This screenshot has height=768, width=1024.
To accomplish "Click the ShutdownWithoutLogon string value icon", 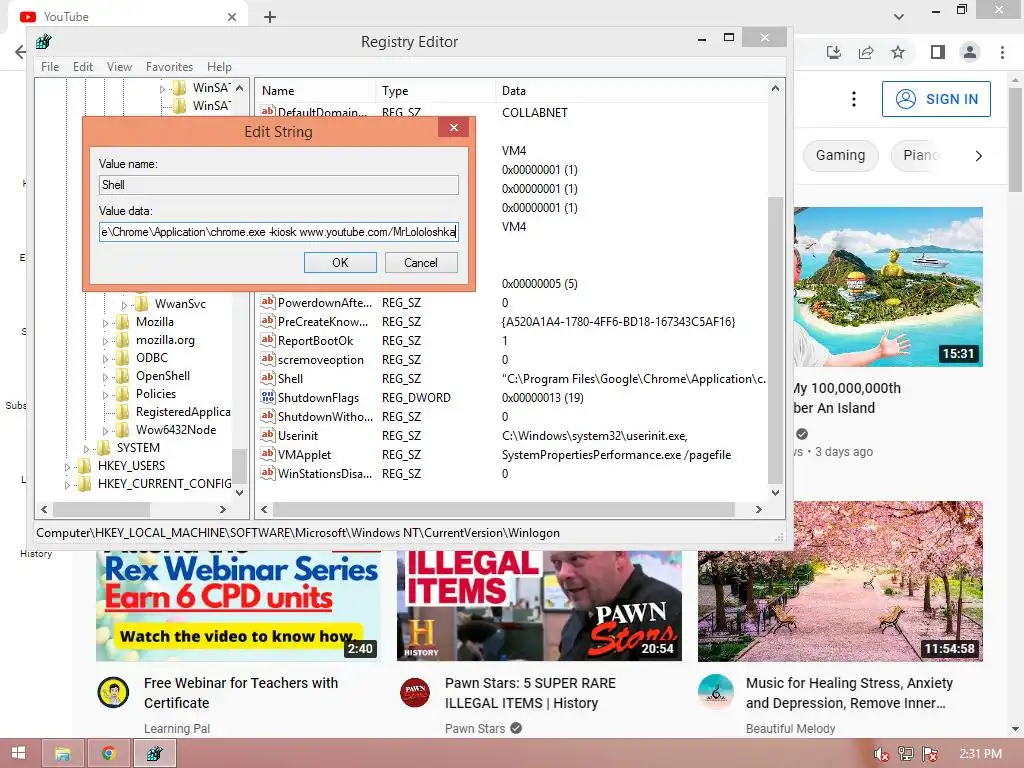I will point(268,416).
